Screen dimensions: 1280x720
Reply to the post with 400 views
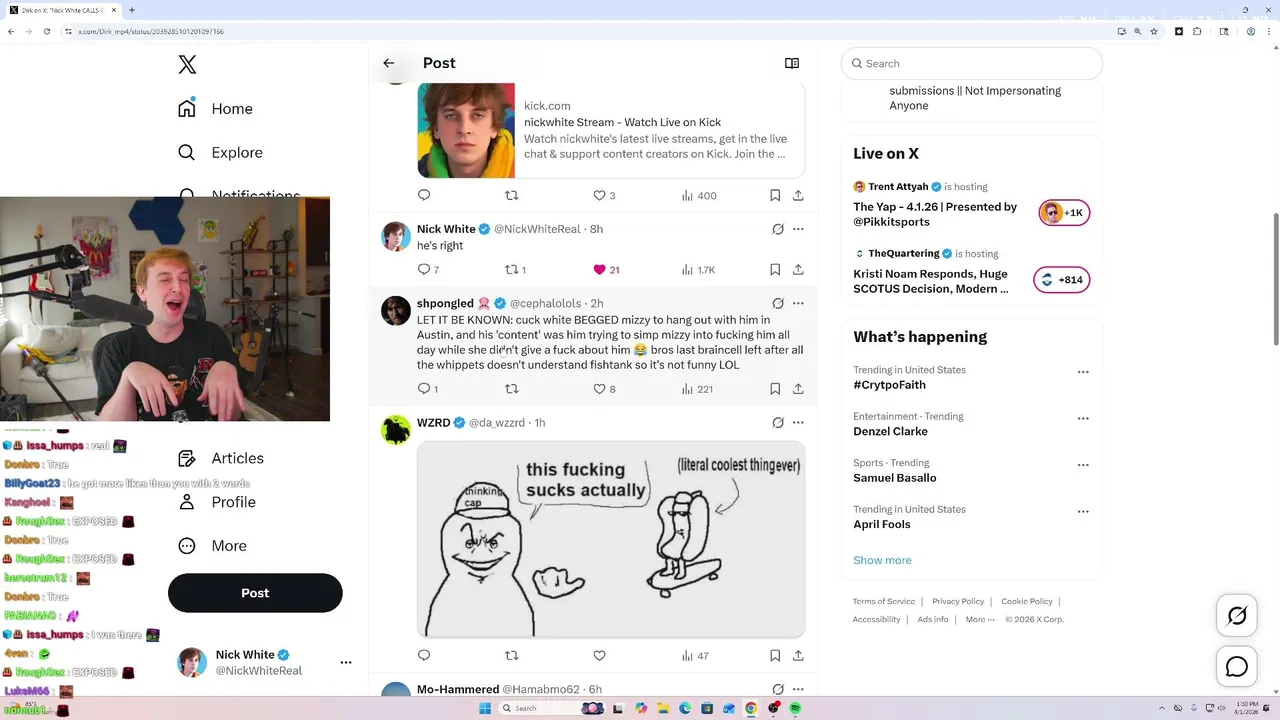(x=424, y=196)
